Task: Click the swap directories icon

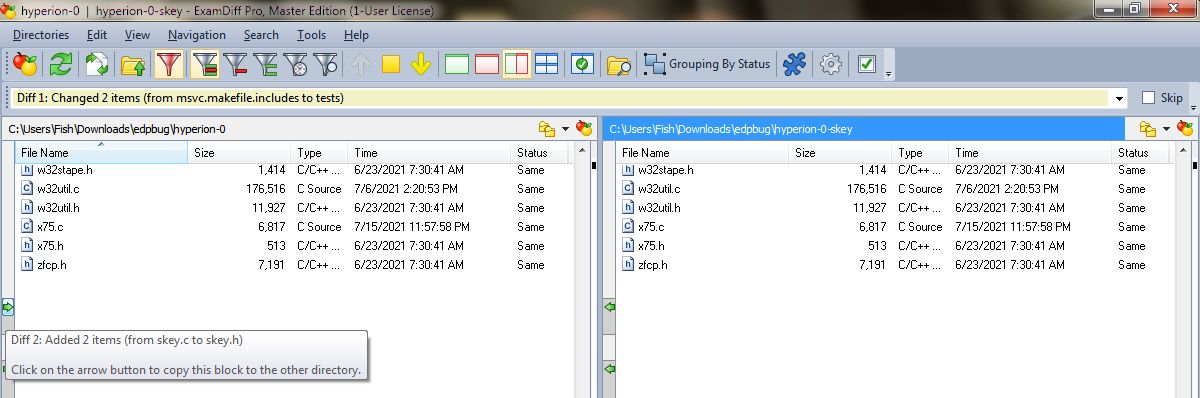Action: [97, 65]
